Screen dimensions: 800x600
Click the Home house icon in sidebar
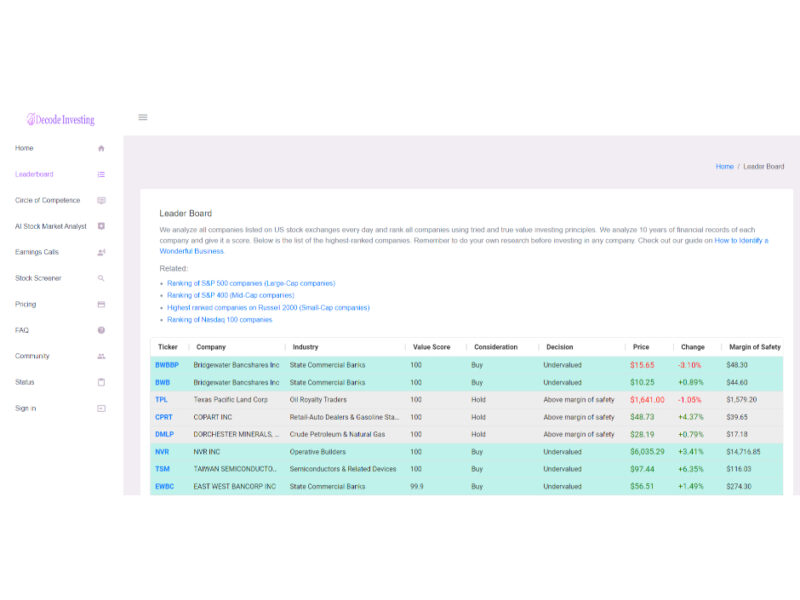[101, 148]
